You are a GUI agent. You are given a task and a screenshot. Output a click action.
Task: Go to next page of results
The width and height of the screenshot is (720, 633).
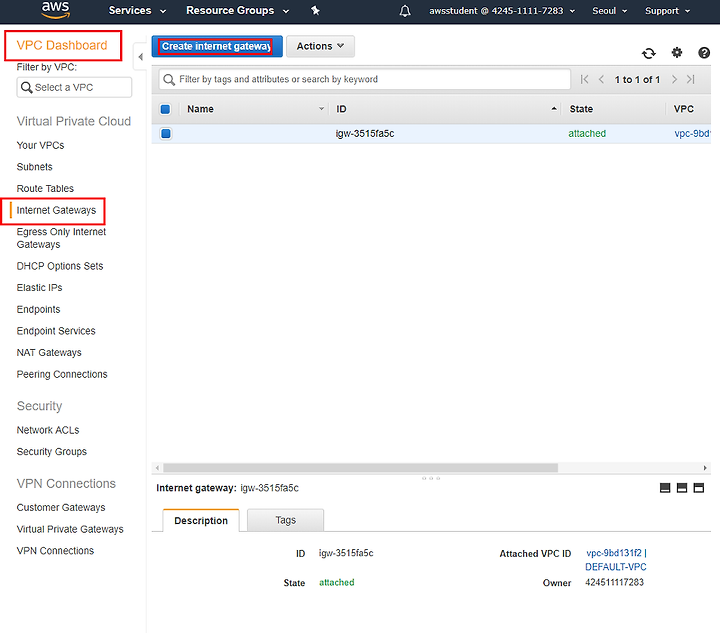pyautogui.click(x=674, y=79)
